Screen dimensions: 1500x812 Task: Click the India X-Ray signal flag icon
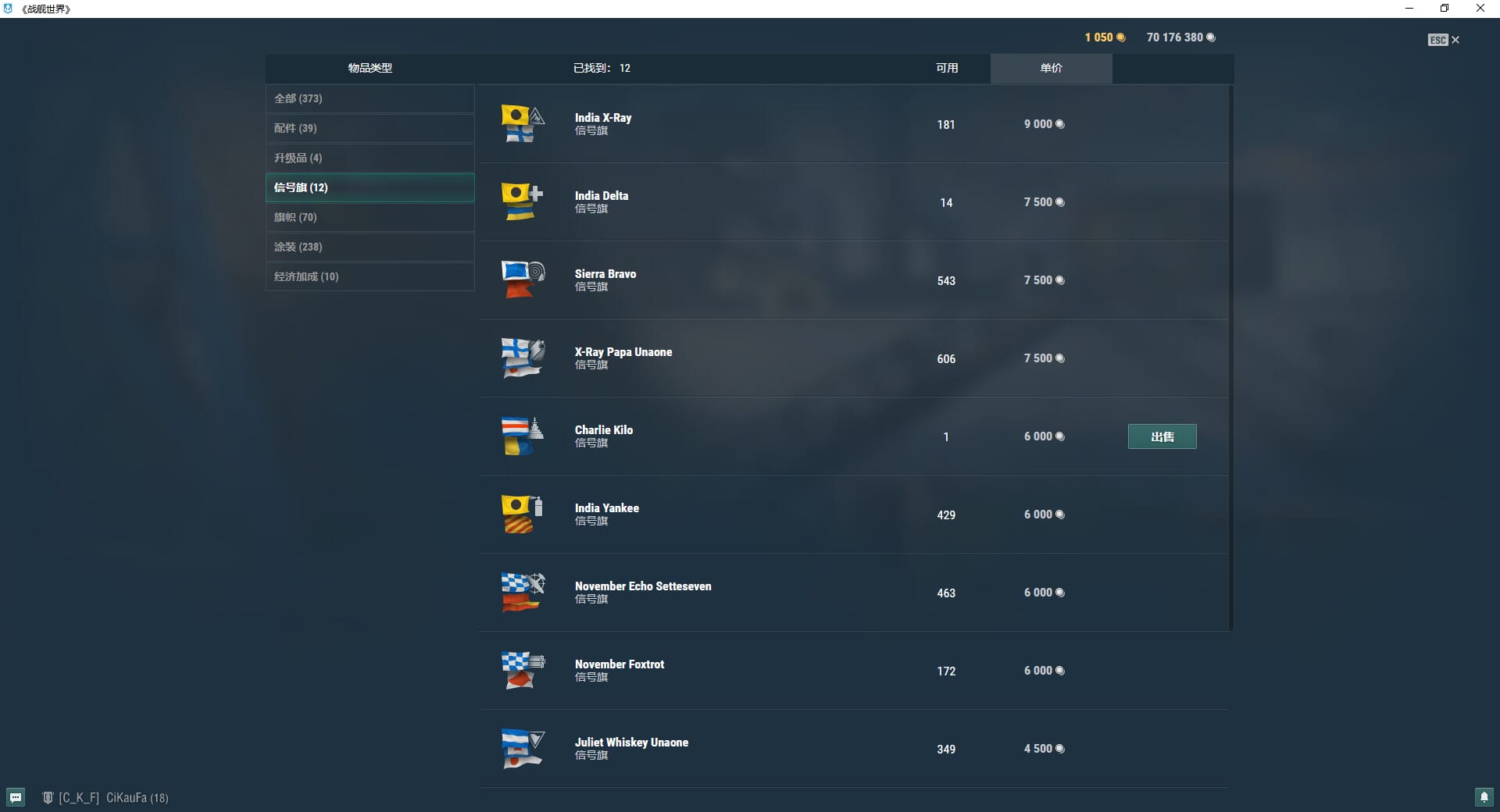[522, 124]
